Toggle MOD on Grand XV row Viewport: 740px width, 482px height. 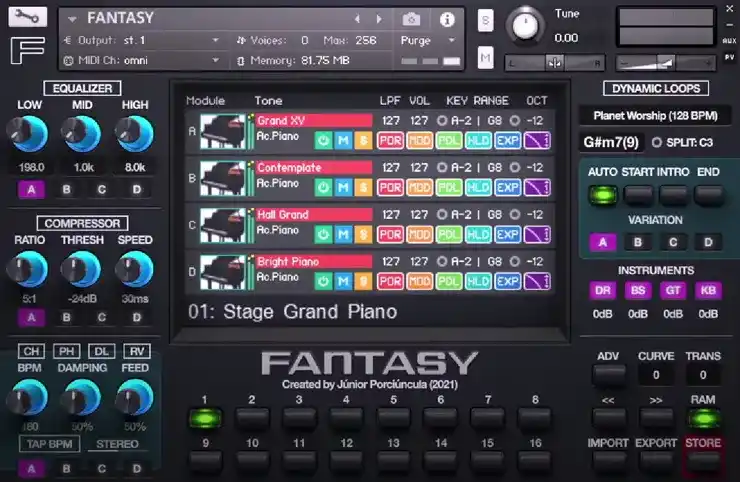pos(419,140)
